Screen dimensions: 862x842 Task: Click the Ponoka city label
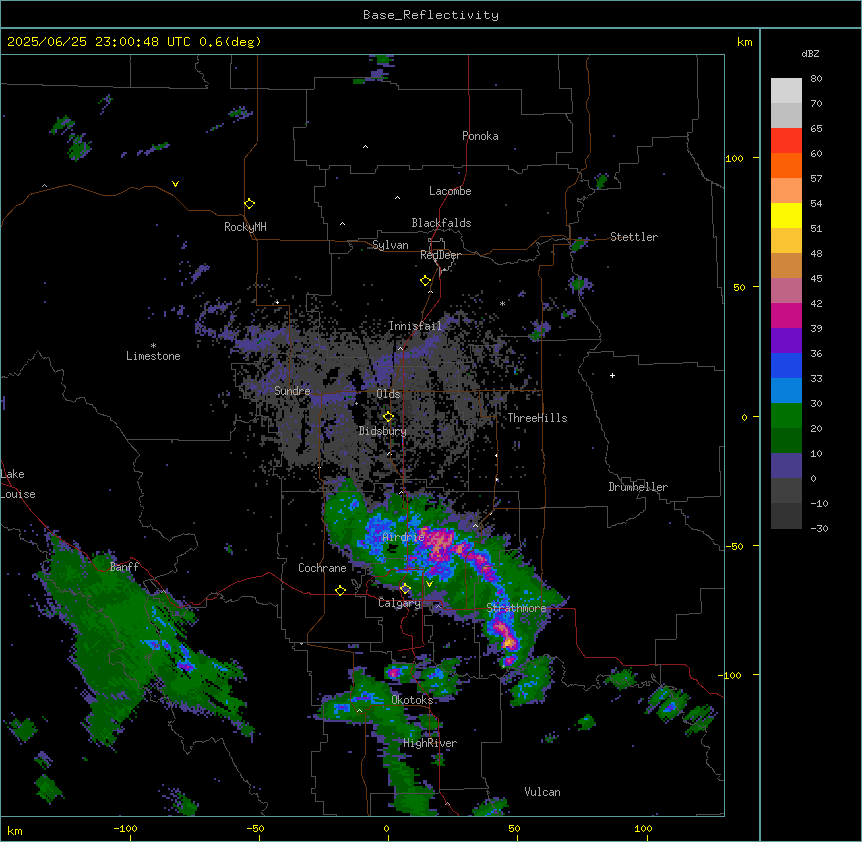click(480, 136)
